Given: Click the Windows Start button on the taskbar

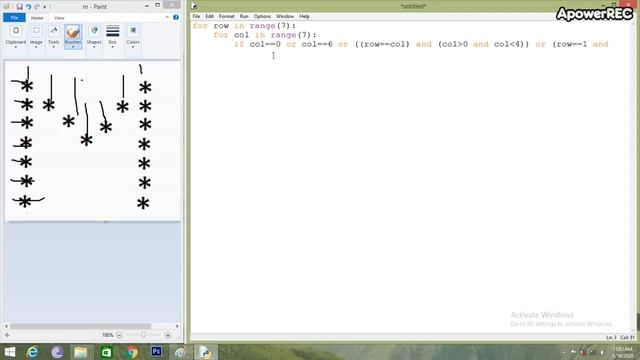Looking at the screenshot, I should [x=9, y=352].
